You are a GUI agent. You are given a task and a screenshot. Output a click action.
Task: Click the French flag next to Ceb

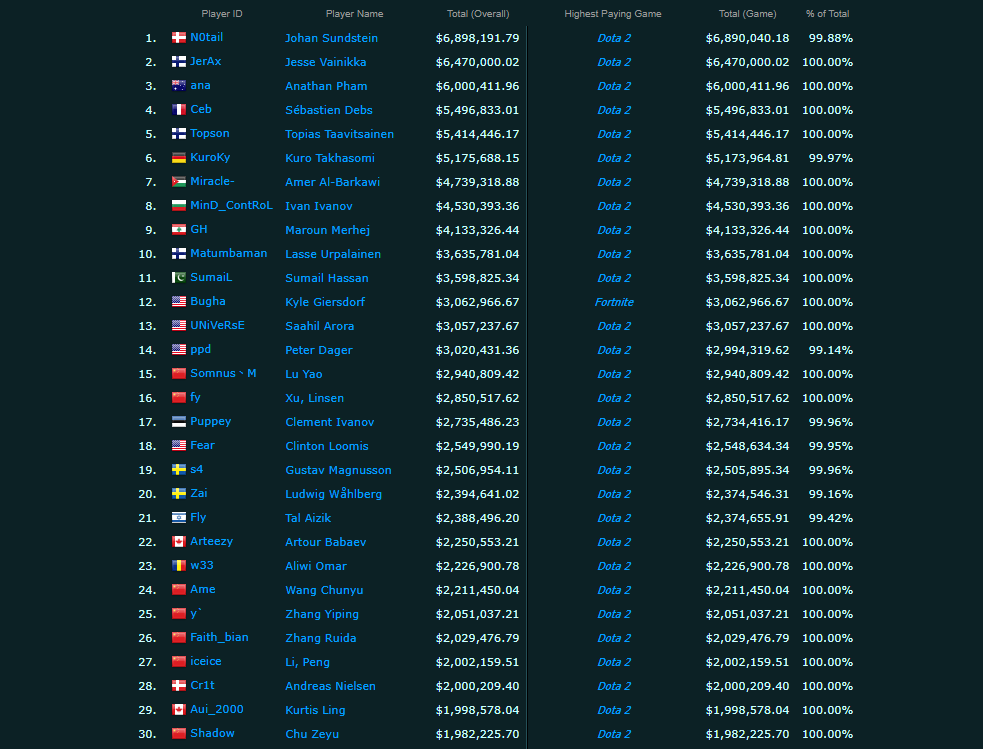point(179,110)
